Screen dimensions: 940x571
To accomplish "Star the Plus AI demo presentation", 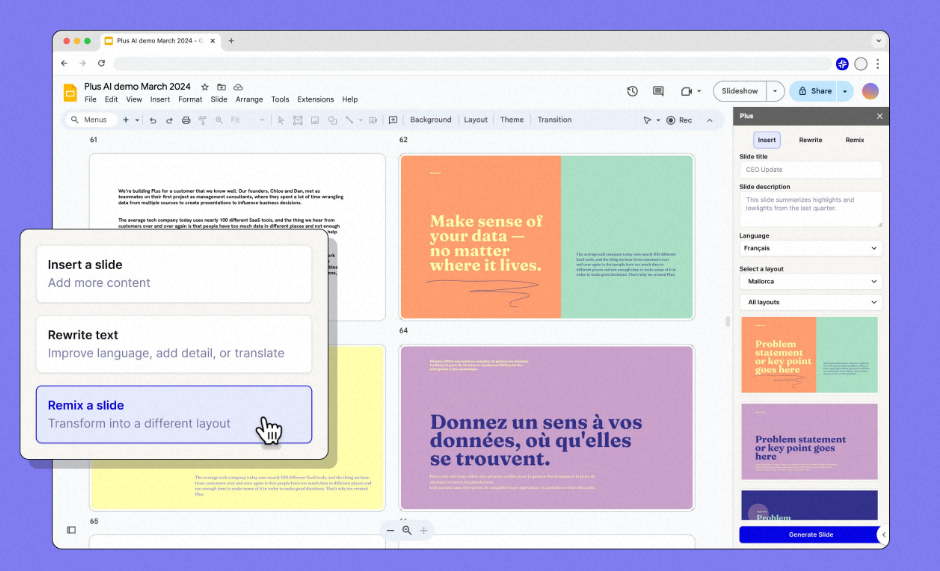I will pos(205,87).
